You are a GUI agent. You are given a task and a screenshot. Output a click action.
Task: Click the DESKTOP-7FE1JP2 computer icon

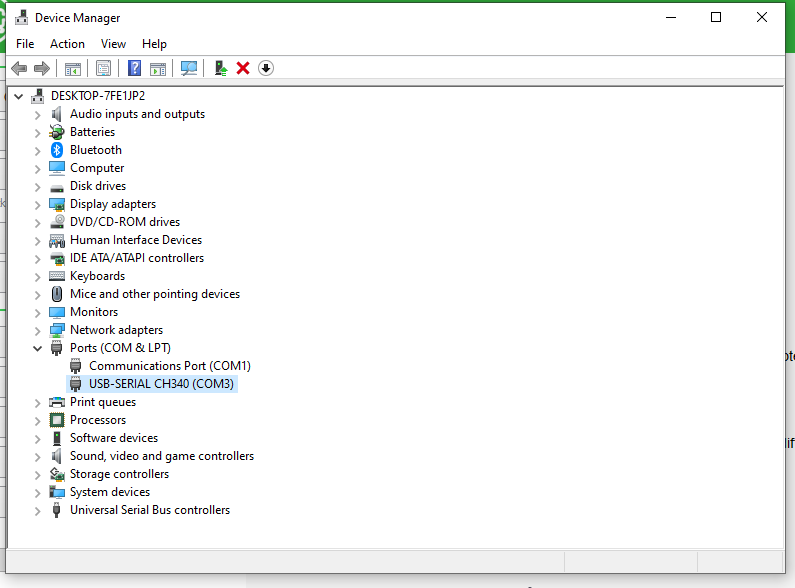coord(38,96)
